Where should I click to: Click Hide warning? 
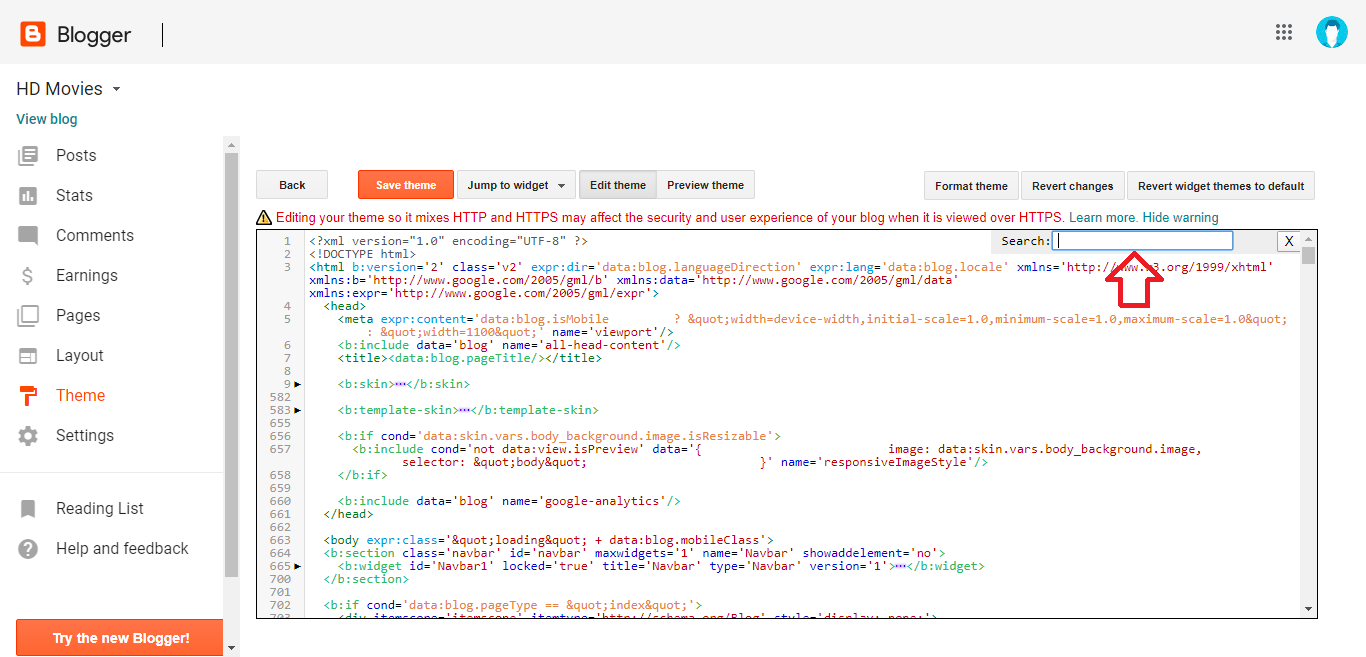coord(1181,217)
